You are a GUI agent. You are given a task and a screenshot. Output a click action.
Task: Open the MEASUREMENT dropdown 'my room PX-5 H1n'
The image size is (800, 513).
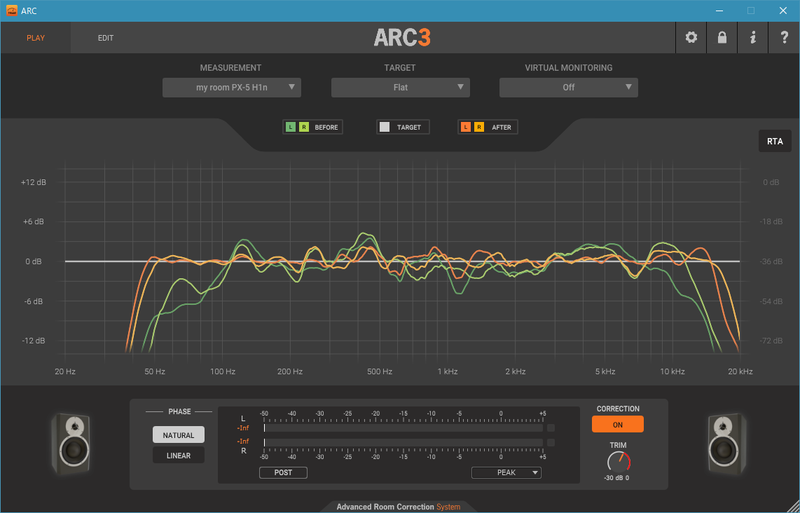[232, 87]
